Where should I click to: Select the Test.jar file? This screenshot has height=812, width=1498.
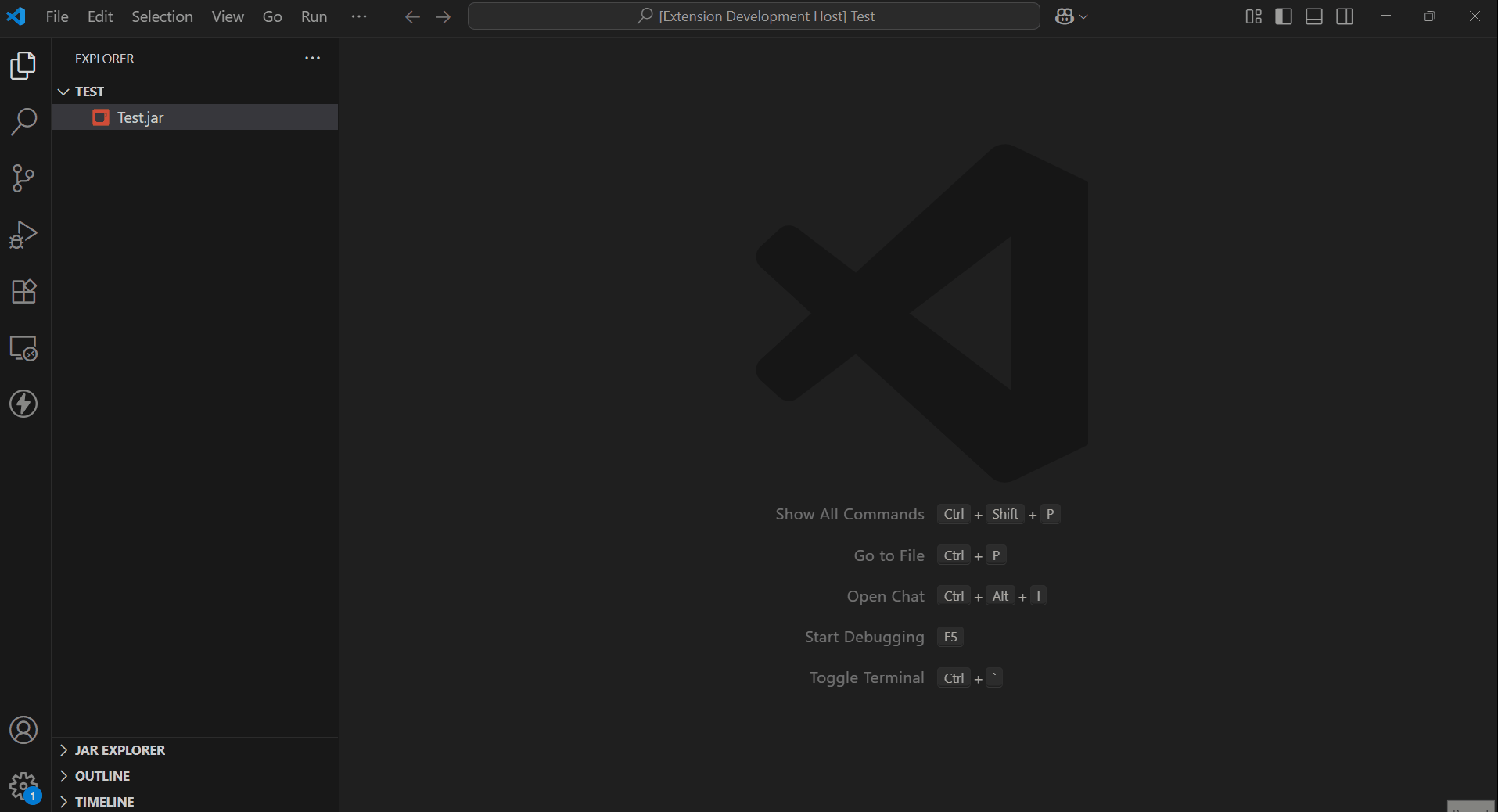[x=195, y=117]
